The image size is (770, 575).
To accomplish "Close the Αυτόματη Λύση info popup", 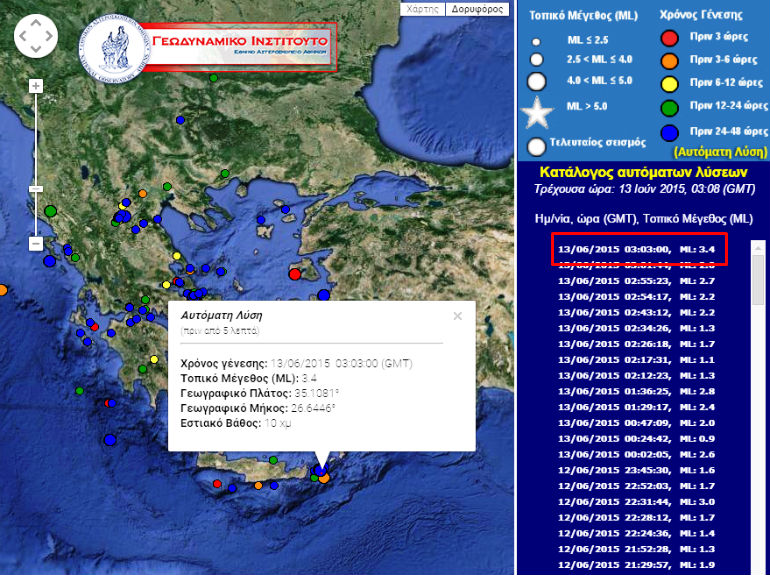I will tap(458, 316).
